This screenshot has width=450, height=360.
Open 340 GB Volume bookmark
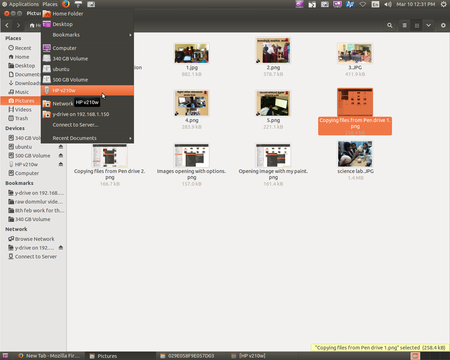(x=29, y=219)
